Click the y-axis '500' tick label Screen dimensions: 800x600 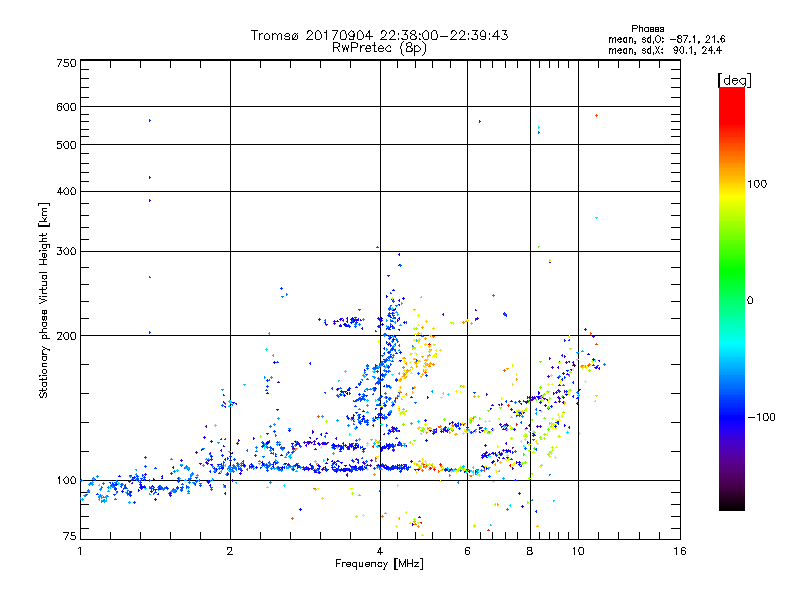click(x=66, y=145)
